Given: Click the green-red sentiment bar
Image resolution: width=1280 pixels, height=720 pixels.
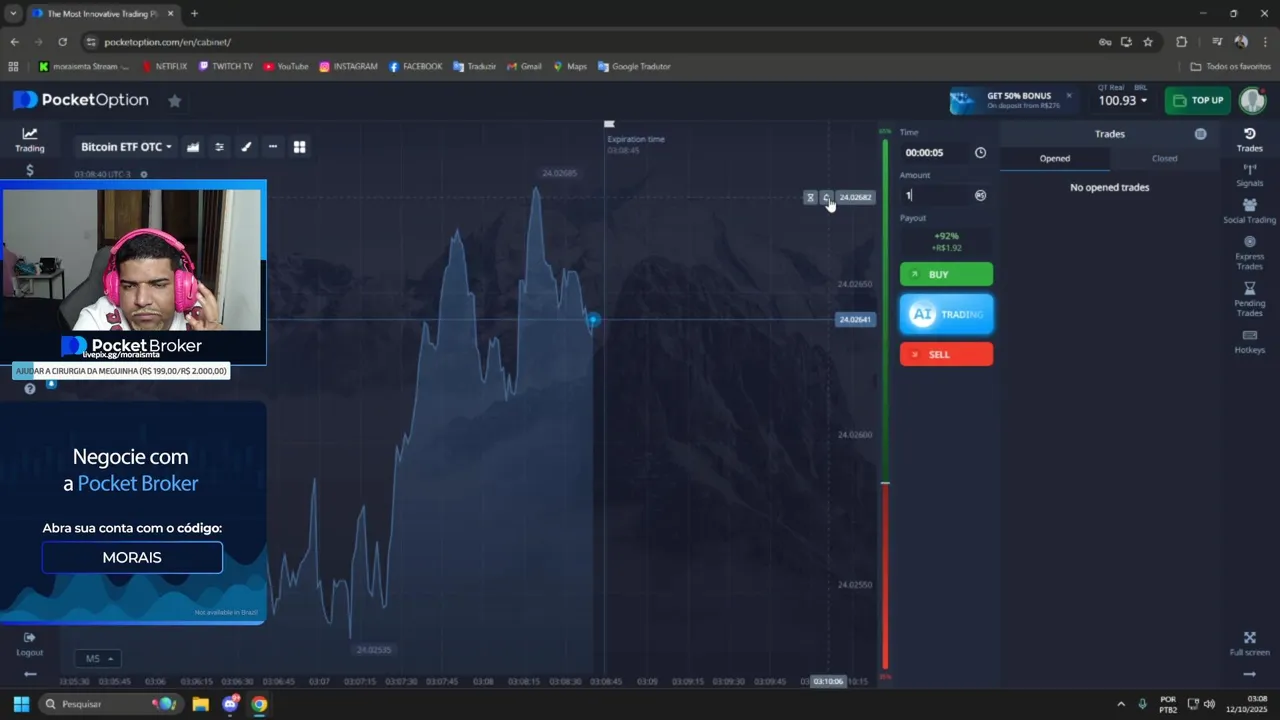Looking at the screenshot, I should click(x=885, y=405).
